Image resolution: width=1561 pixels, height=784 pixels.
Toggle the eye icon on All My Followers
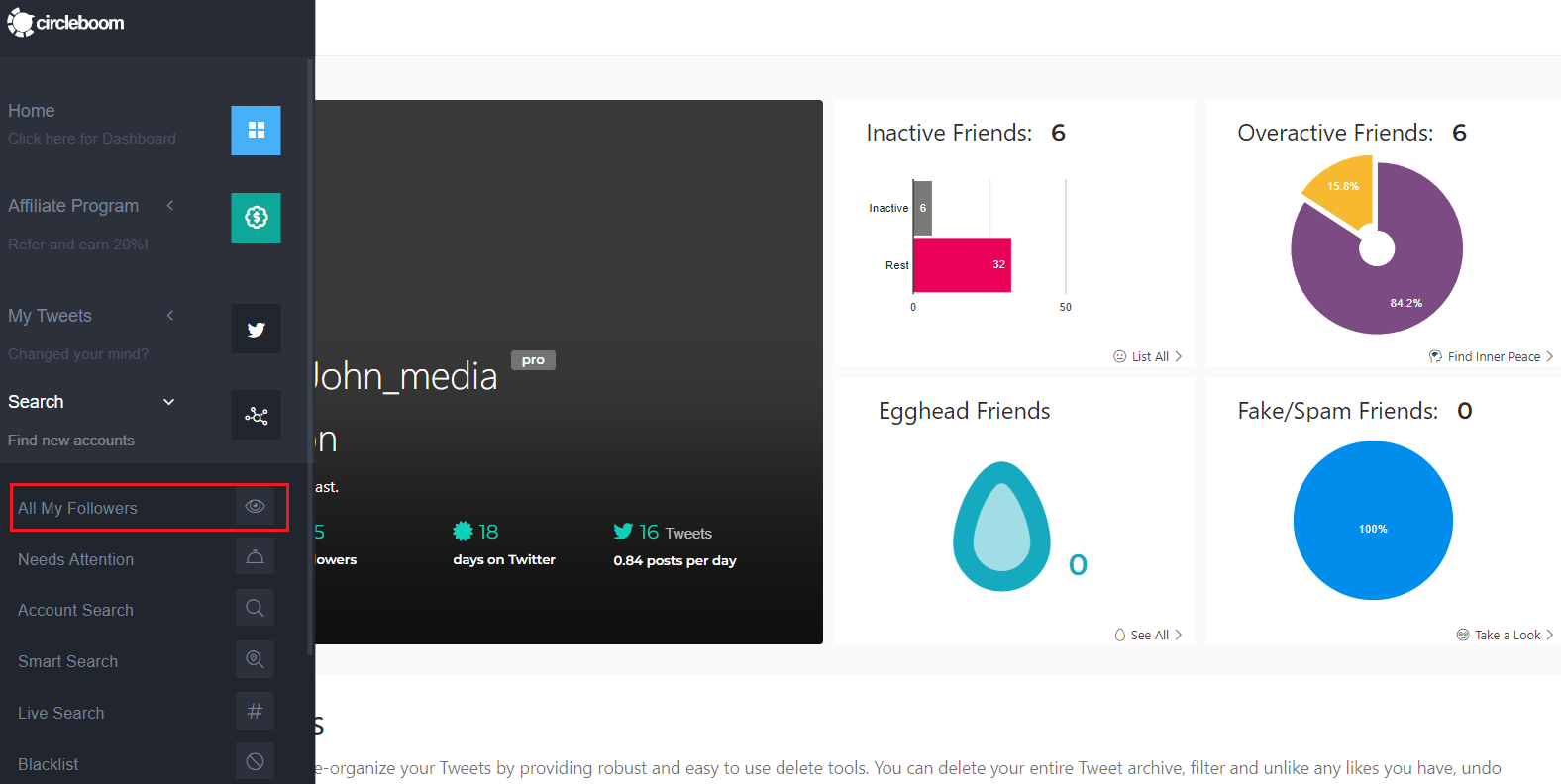(256, 506)
